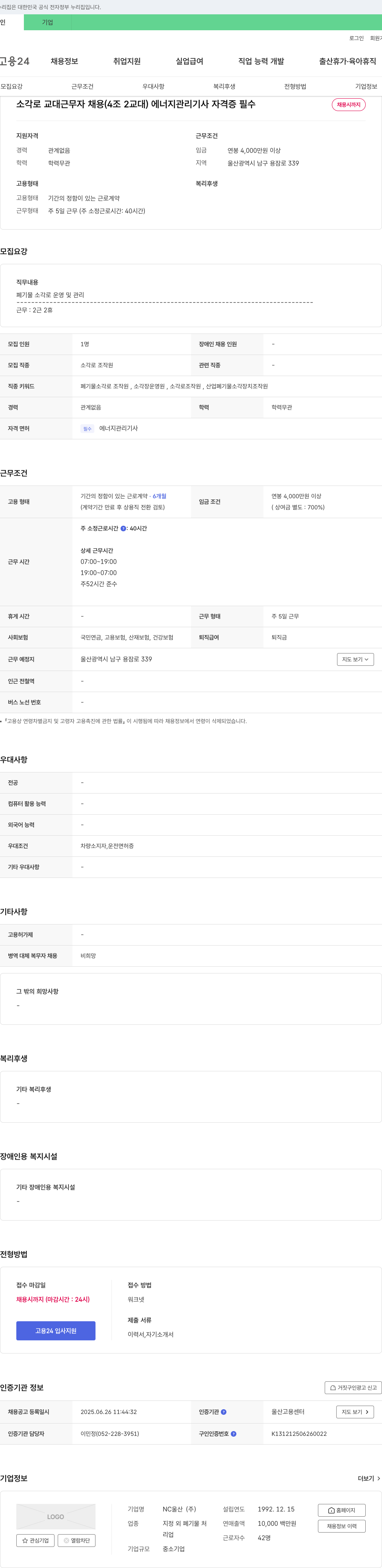Open the 취업지원 main menu
Image resolution: width=382 pixels, height=1568 pixels.
(x=127, y=61)
